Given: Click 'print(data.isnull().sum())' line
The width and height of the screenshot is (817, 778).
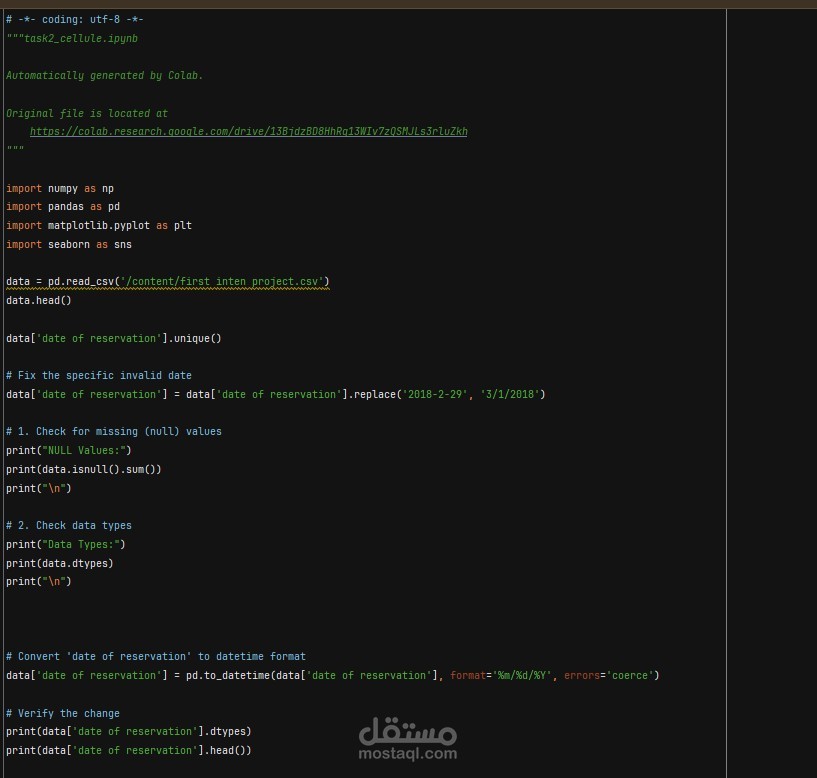Looking at the screenshot, I should pos(84,469).
